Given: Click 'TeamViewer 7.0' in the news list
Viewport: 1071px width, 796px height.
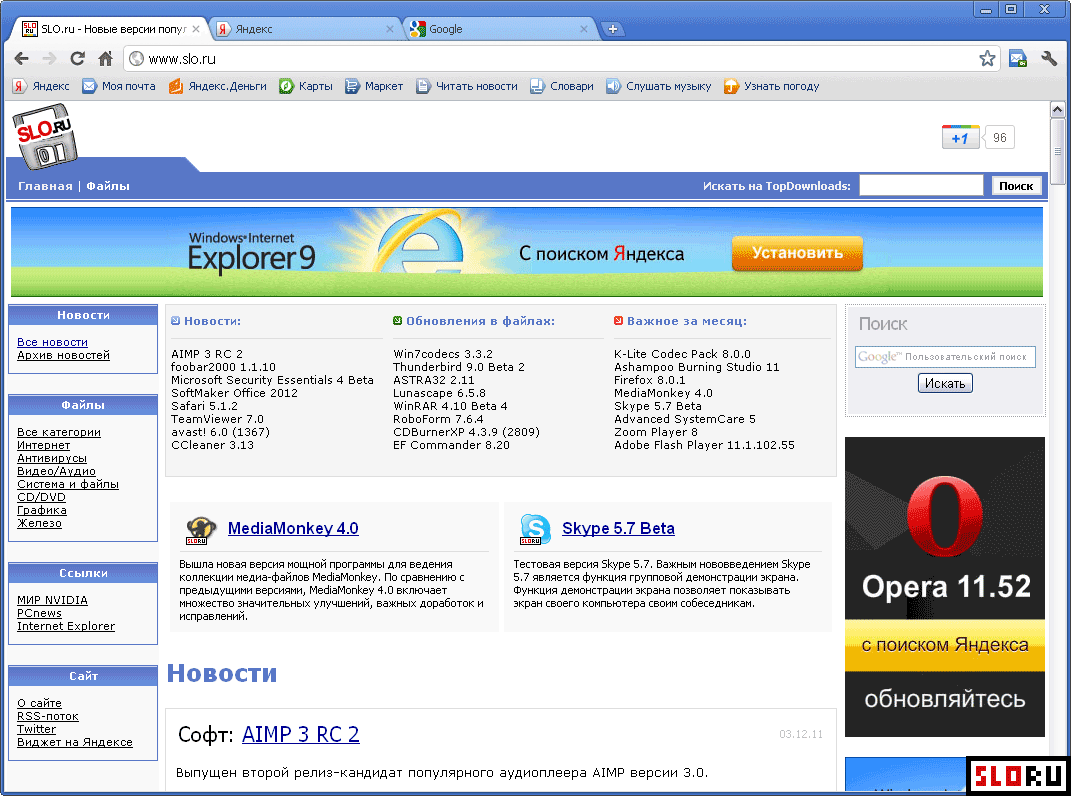Looking at the screenshot, I should pyautogui.click(x=217, y=419).
